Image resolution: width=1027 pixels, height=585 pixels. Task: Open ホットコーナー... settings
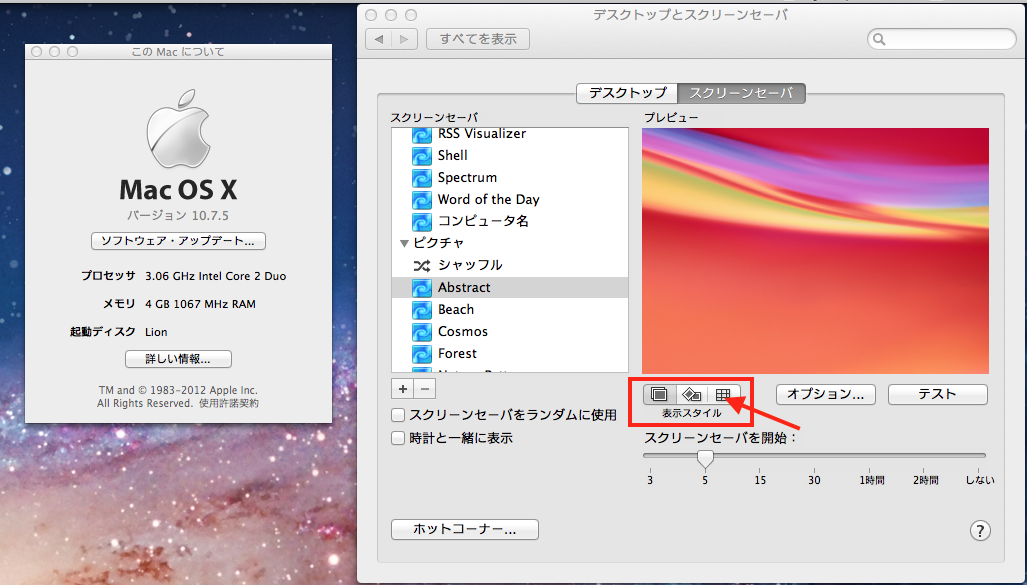[465, 529]
